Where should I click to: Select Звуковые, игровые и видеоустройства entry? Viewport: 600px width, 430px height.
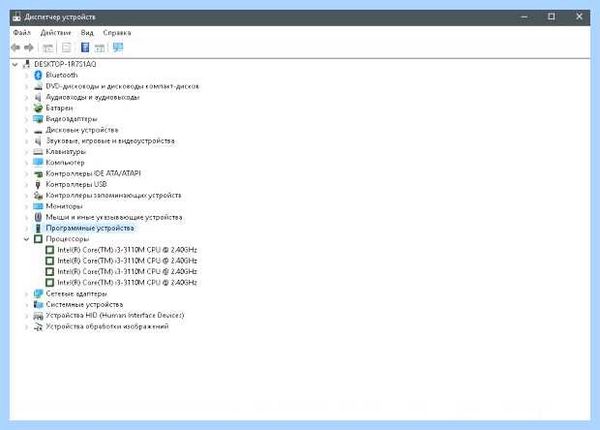tap(110, 141)
